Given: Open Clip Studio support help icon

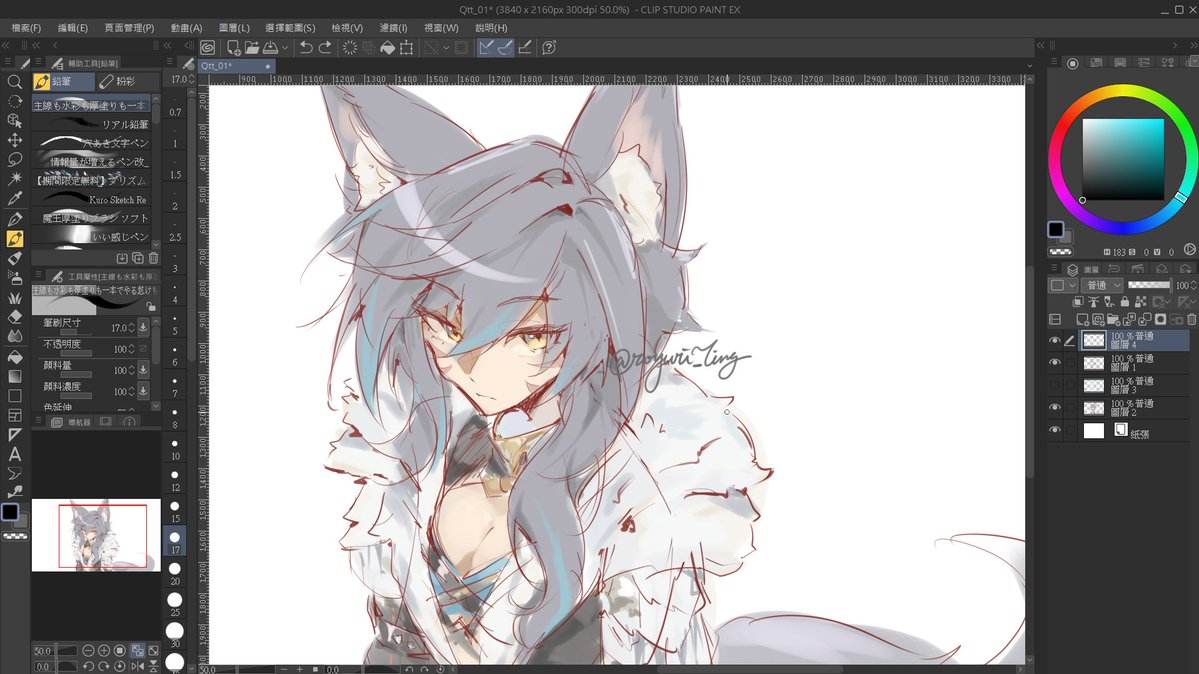Looking at the screenshot, I should tap(549, 47).
